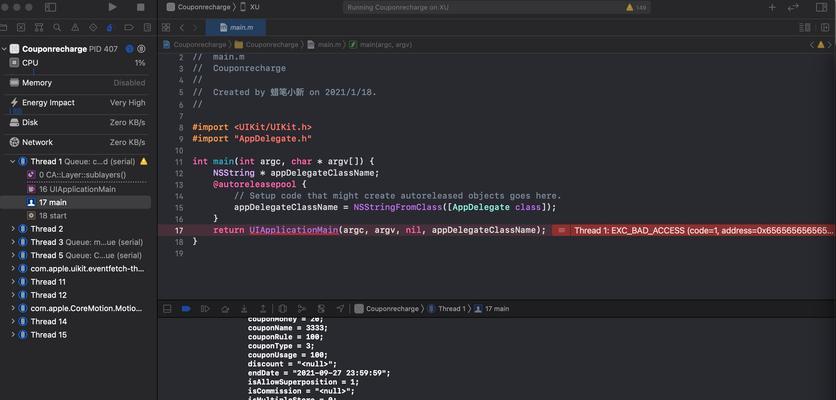Viewport: 836px width, 400px height.
Task: Select the Memory gauge
Action: click(78, 83)
